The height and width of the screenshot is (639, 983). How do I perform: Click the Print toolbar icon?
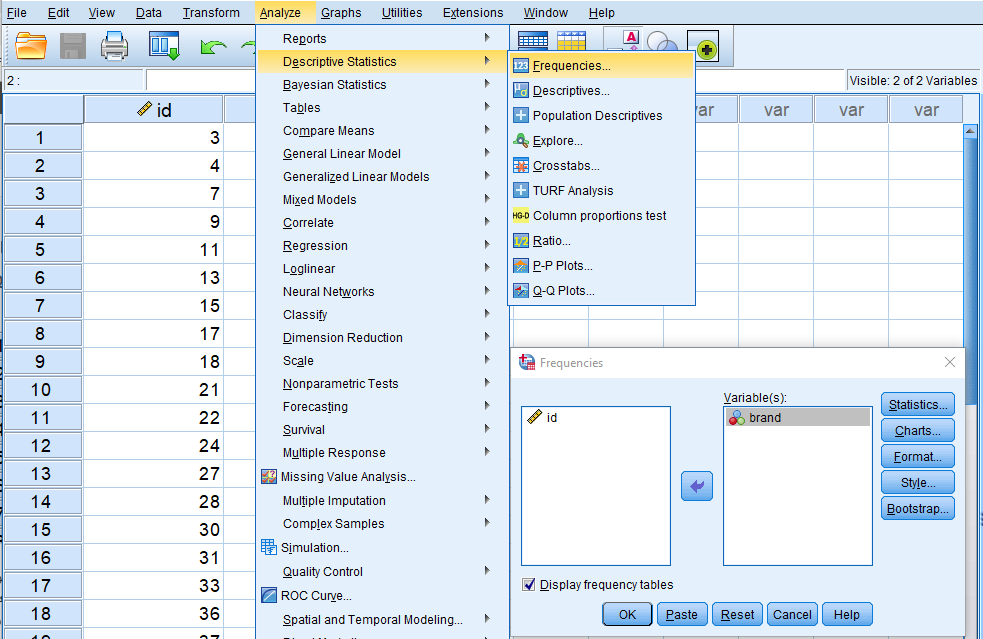(114, 46)
